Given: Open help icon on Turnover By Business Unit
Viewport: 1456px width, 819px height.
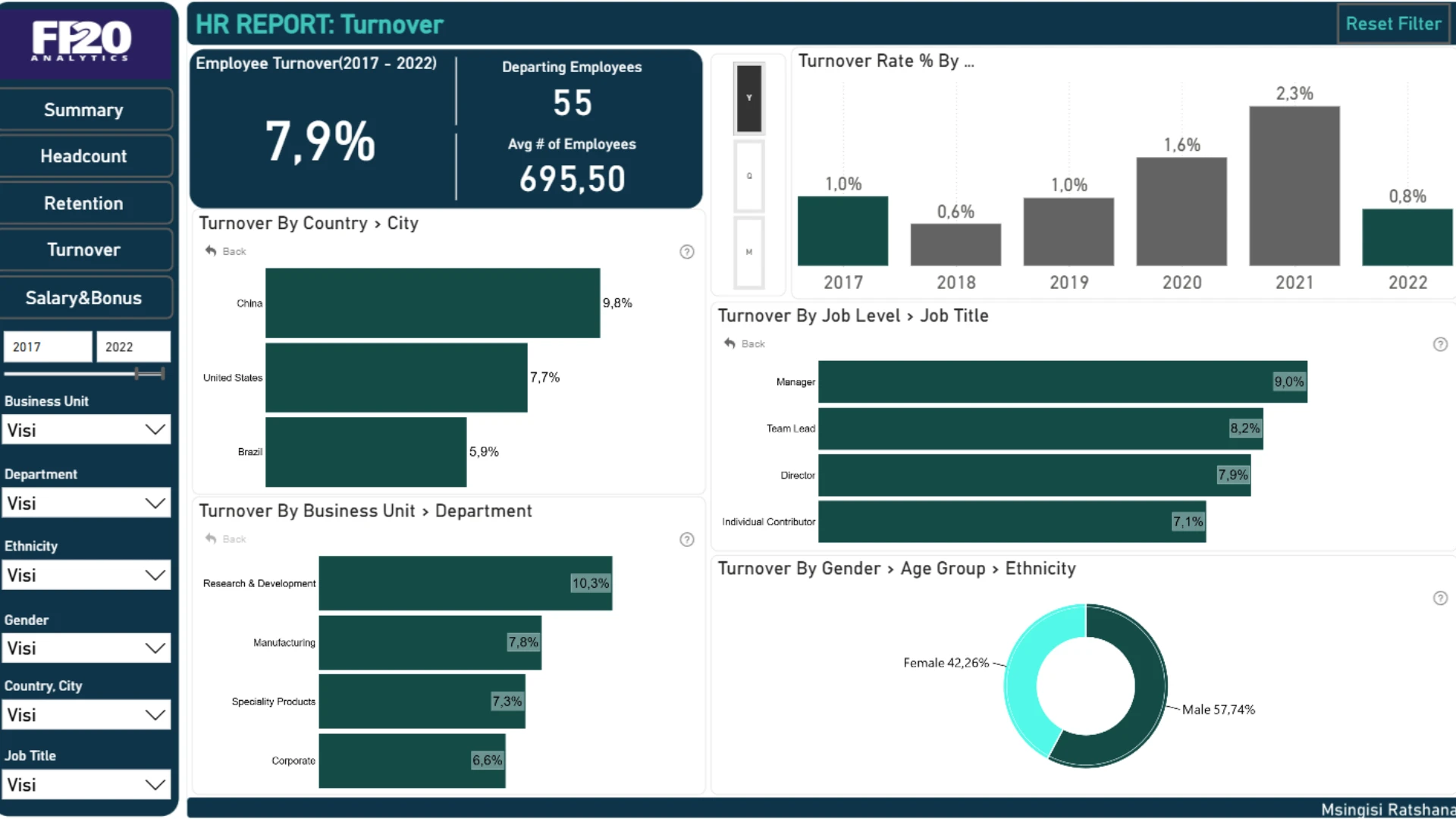Looking at the screenshot, I should click(686, 539).
